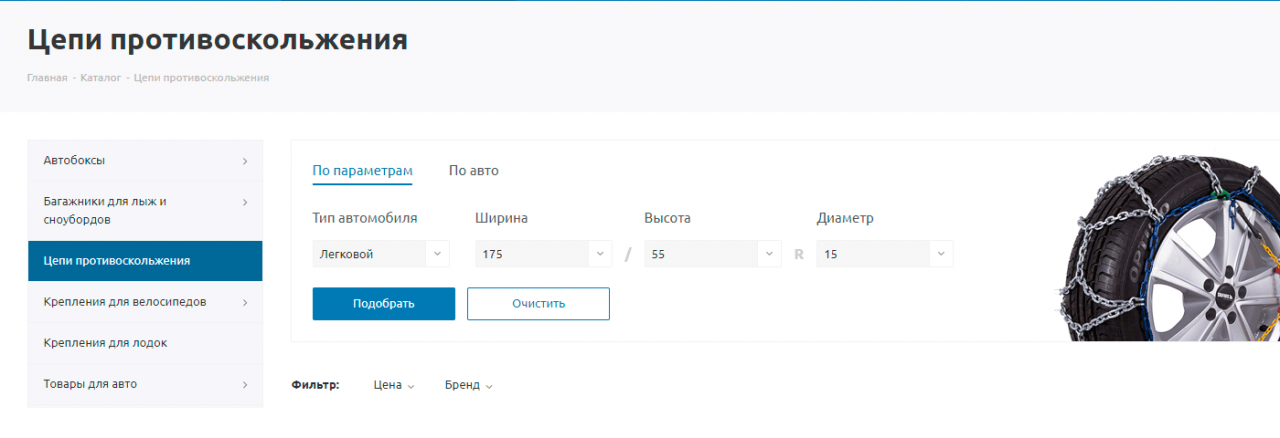Open Высота dropdown with value 55

(713, 254)
